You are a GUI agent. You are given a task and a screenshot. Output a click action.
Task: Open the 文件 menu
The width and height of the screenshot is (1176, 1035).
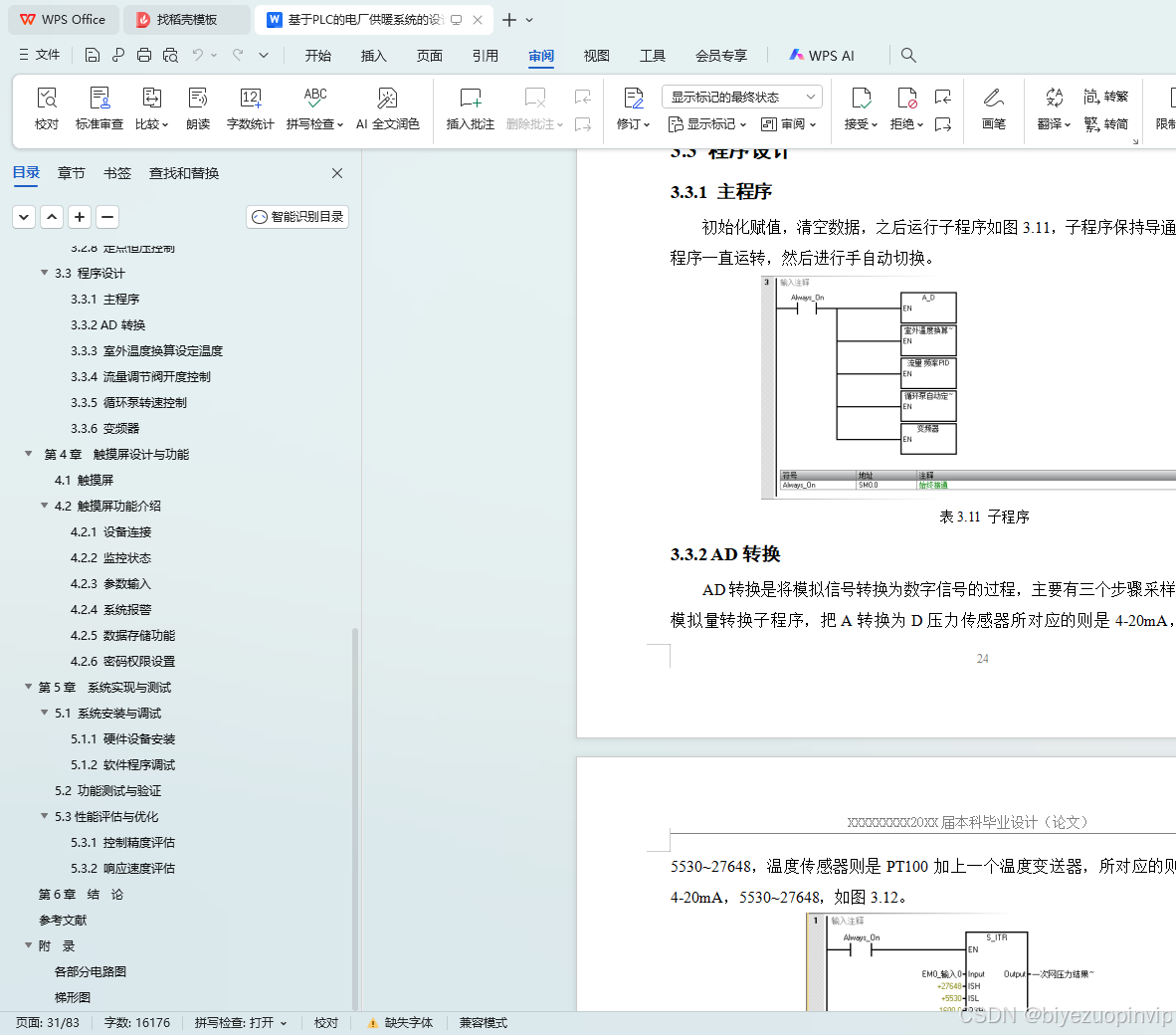pyautogui.click(x=40, y=55)
